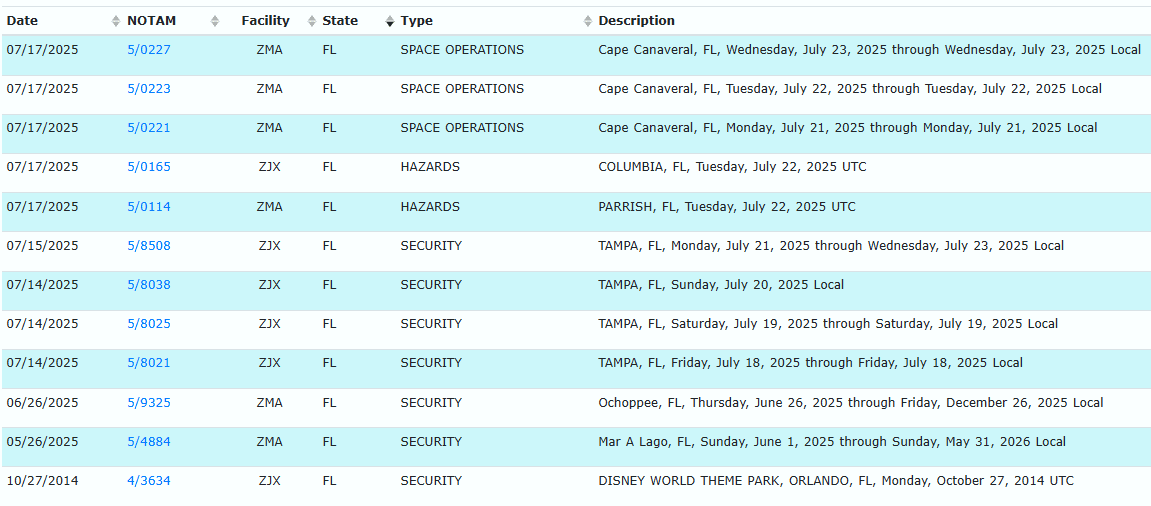
Task: Click the State column header
Action: pos(340,21)
